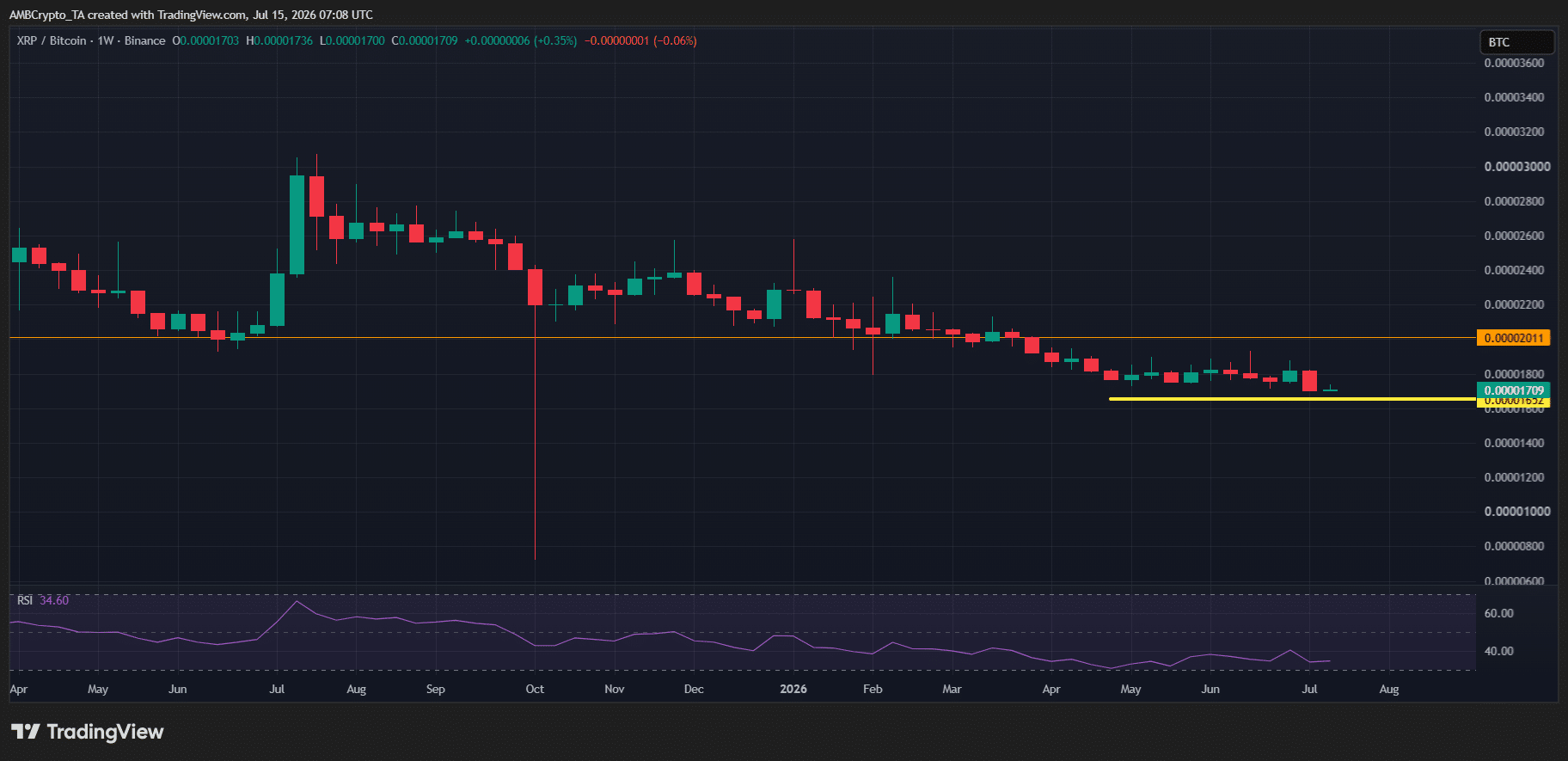This screenshot has width=1568, height=761.
Task: Click the green 0.00001709 current price label
Action: 1513,390
